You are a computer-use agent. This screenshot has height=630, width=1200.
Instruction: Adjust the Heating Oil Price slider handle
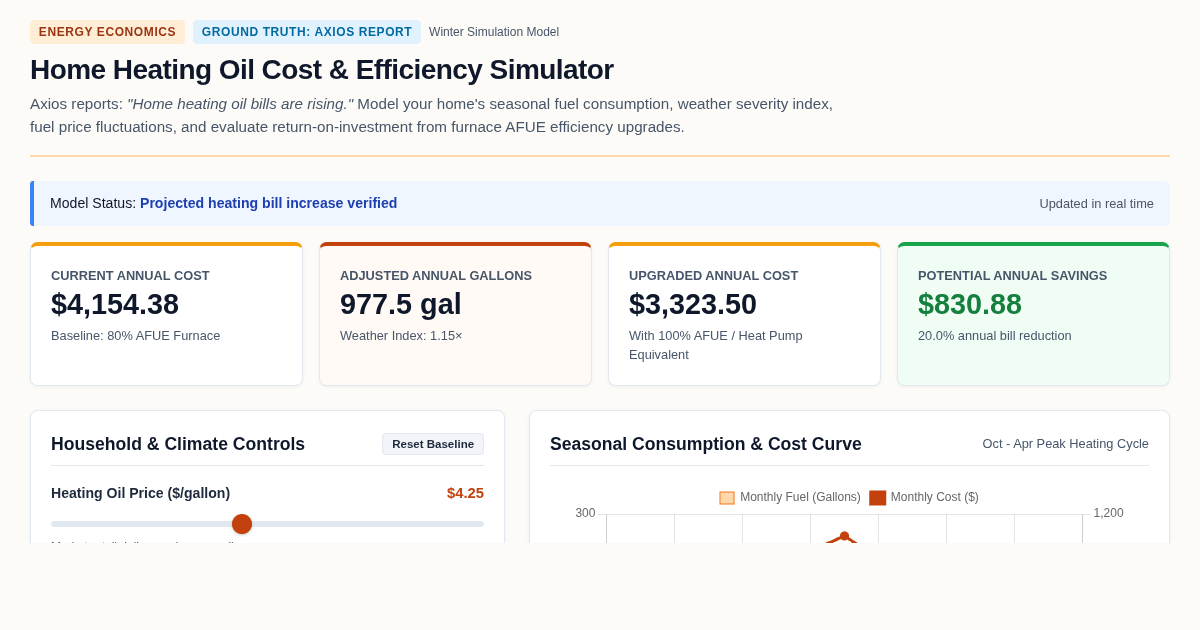242,524
